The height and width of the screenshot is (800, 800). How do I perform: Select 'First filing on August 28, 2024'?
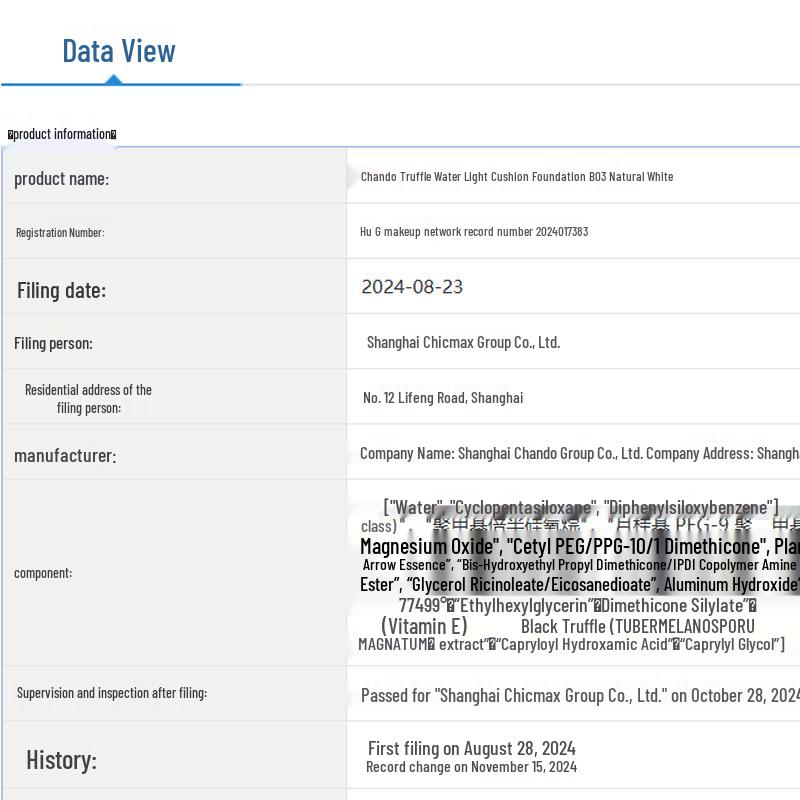point(471,748)
